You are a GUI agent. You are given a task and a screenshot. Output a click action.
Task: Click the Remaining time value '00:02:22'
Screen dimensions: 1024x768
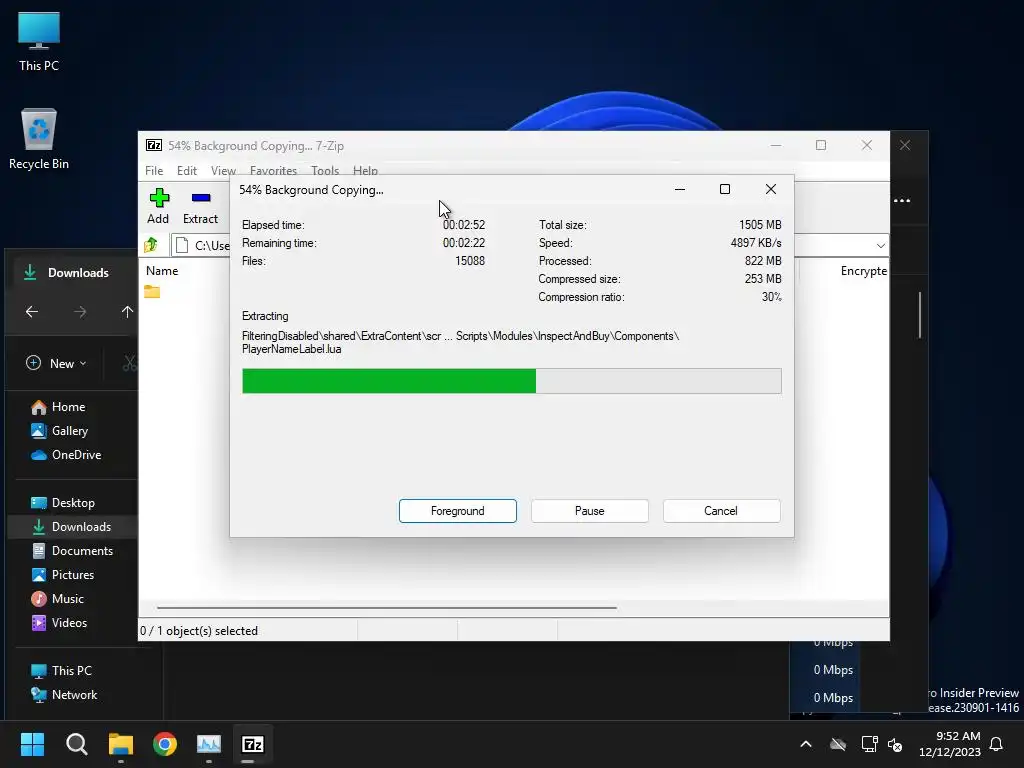tap(464, 243)
